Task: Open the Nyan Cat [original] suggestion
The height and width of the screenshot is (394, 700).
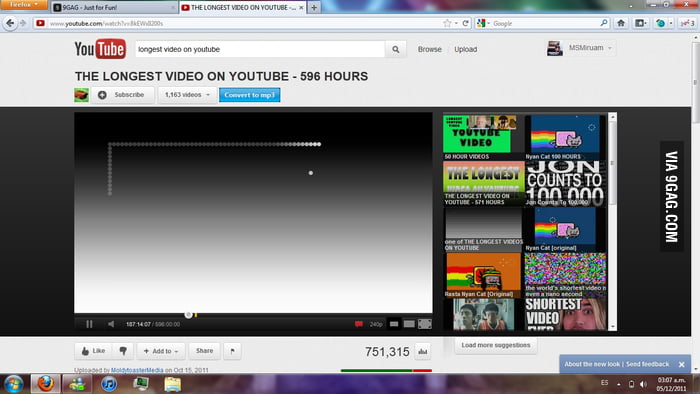Action: pyautogui.click(x=565, y=229)
